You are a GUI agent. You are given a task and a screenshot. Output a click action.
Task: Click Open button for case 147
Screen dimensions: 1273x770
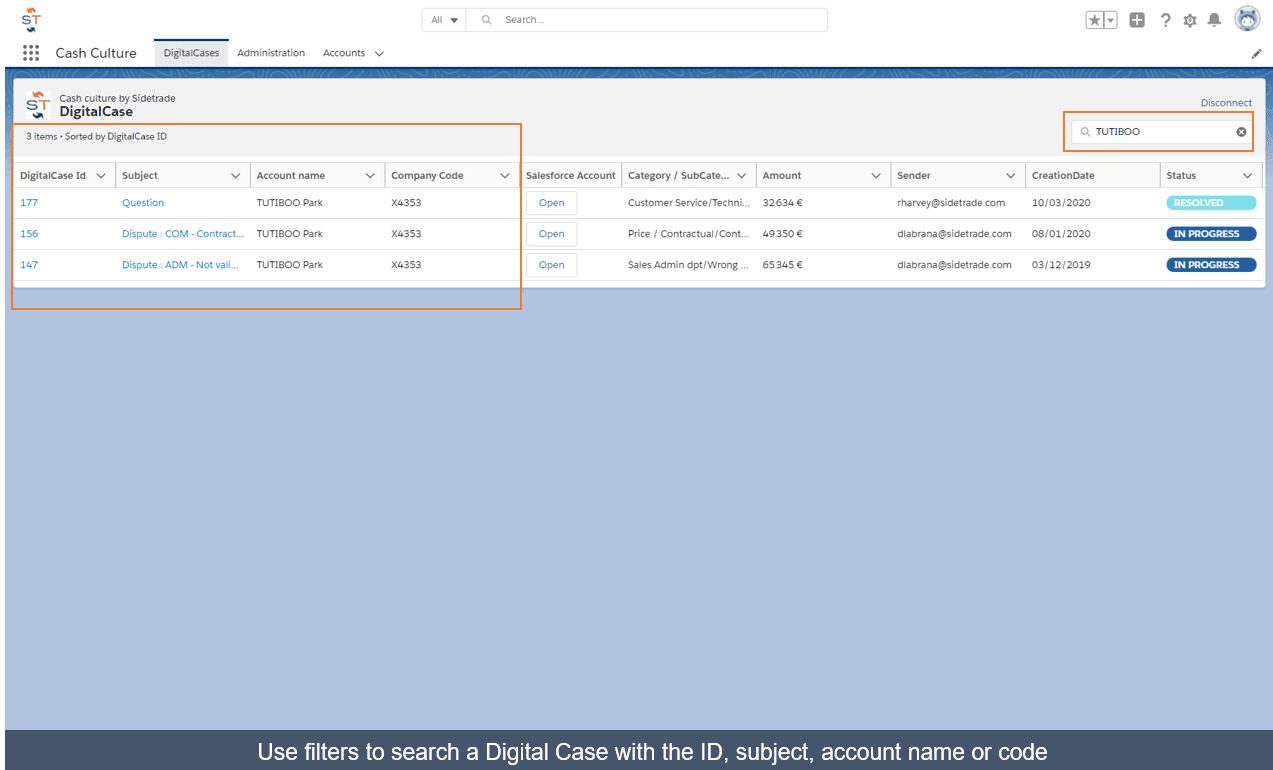click(x=552, y=265)
